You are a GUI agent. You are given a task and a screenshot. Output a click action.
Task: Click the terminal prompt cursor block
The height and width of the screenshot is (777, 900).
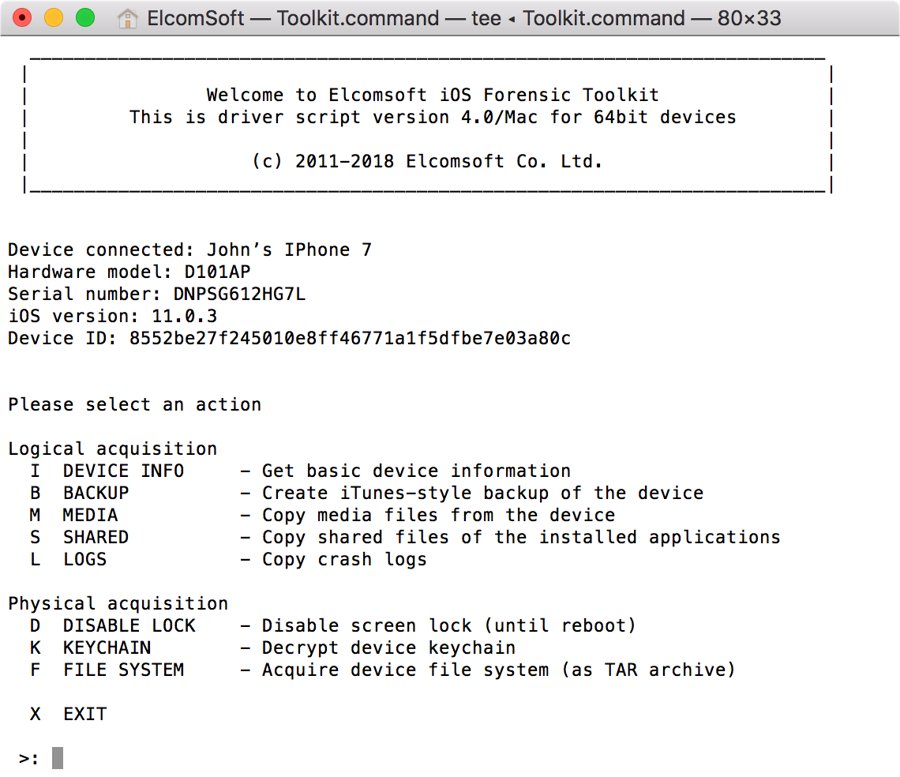tap(58, 758)
